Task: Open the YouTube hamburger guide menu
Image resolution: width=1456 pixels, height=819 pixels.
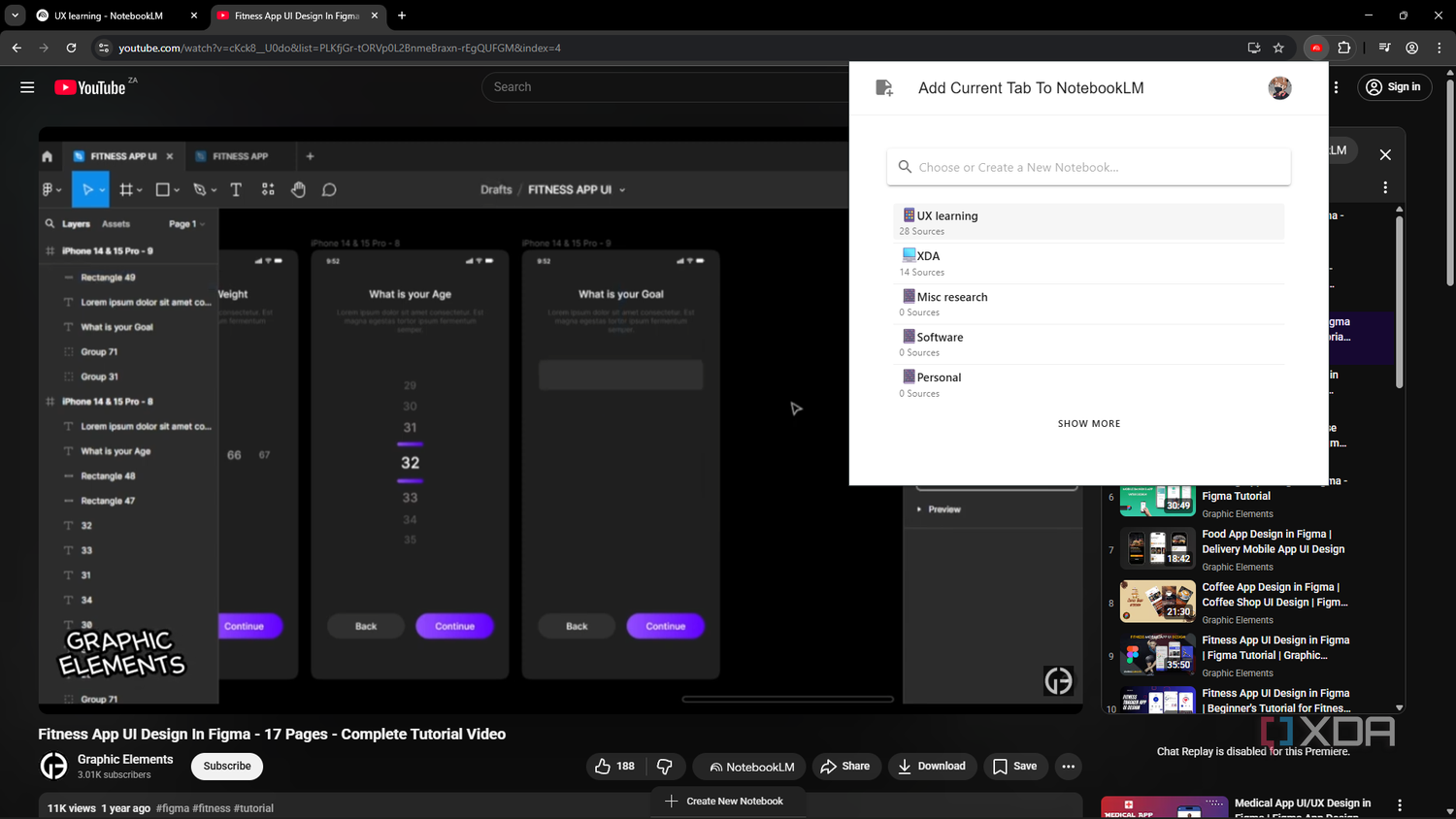Action: tap(27, 87)
